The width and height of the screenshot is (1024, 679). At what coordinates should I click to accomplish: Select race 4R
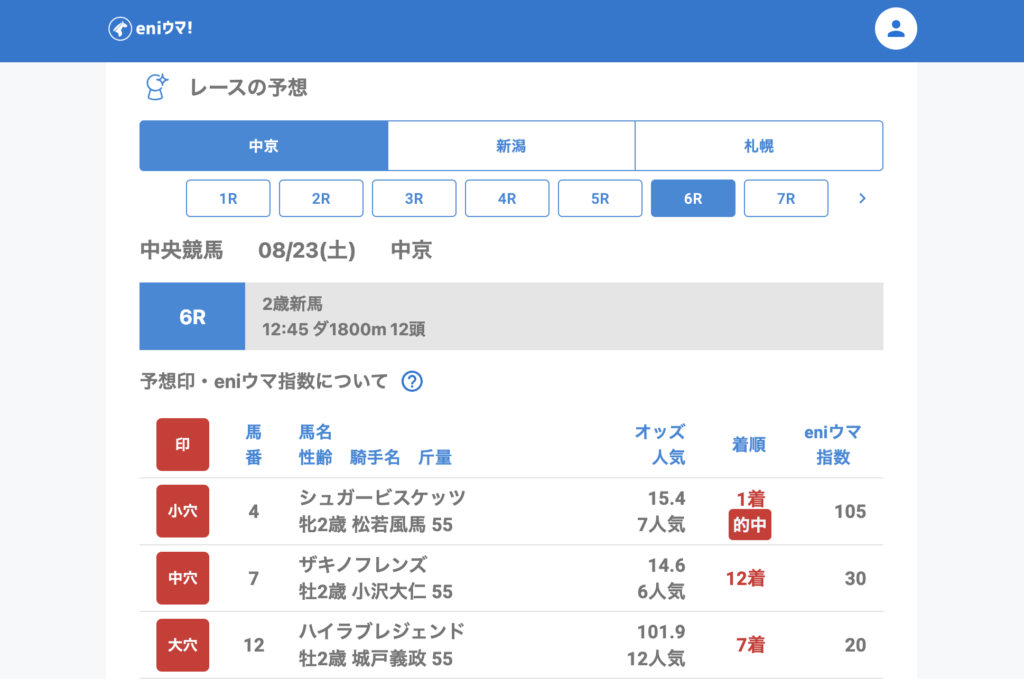coord(507,198)
